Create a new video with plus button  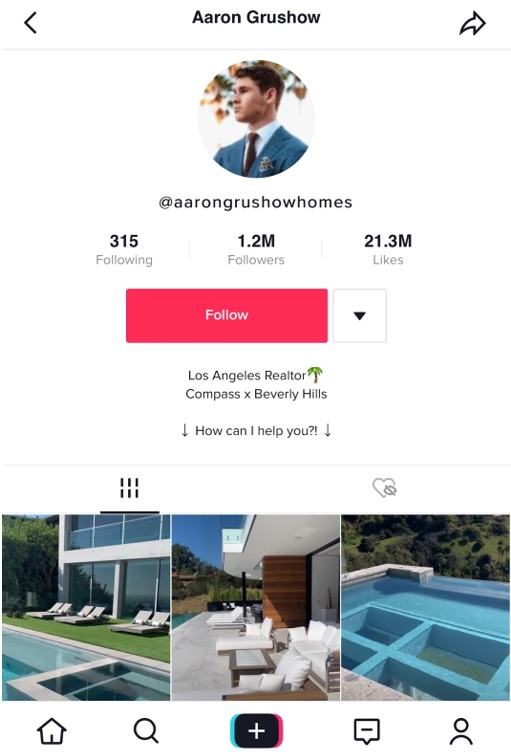(256, 731)
